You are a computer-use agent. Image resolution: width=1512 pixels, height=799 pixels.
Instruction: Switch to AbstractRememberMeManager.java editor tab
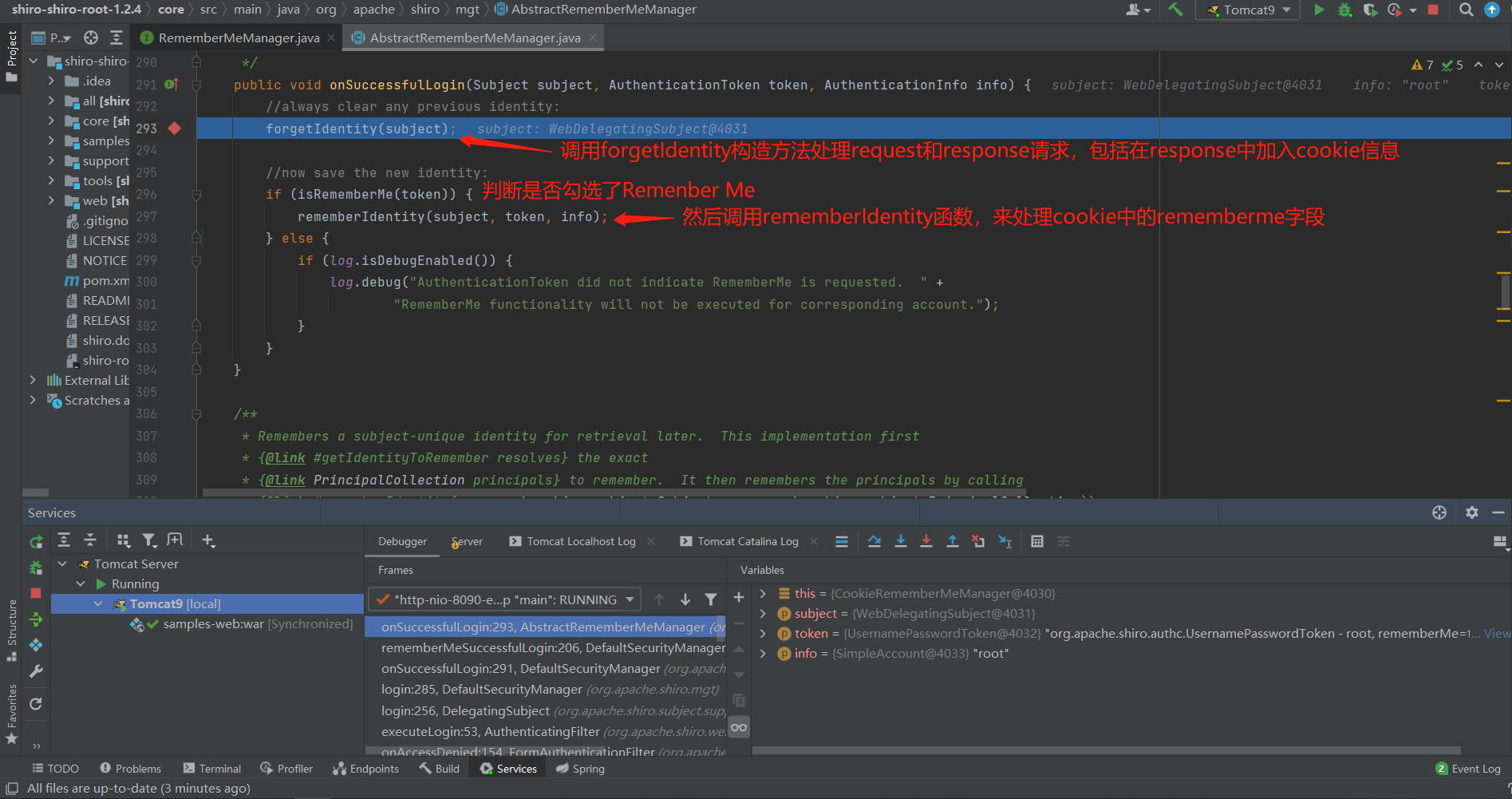click(474, 38)
